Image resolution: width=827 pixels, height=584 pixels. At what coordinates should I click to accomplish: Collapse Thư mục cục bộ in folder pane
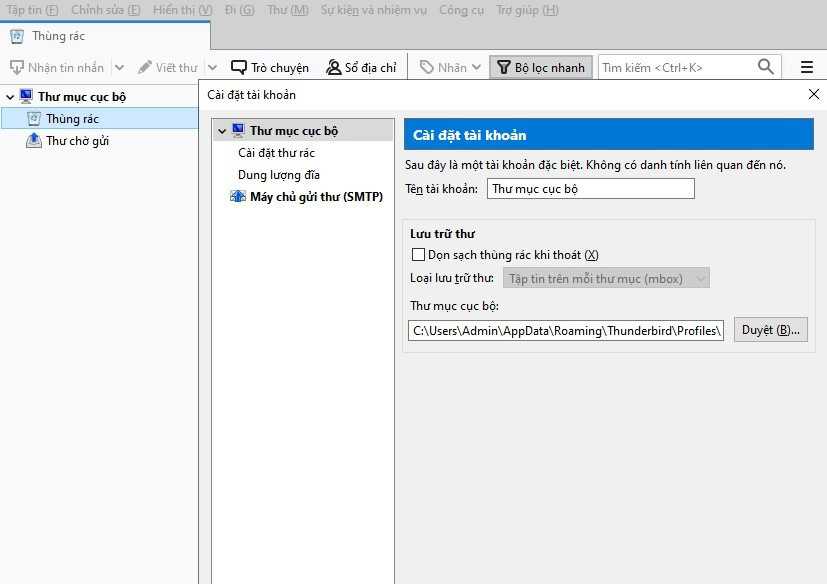(10, 97)
